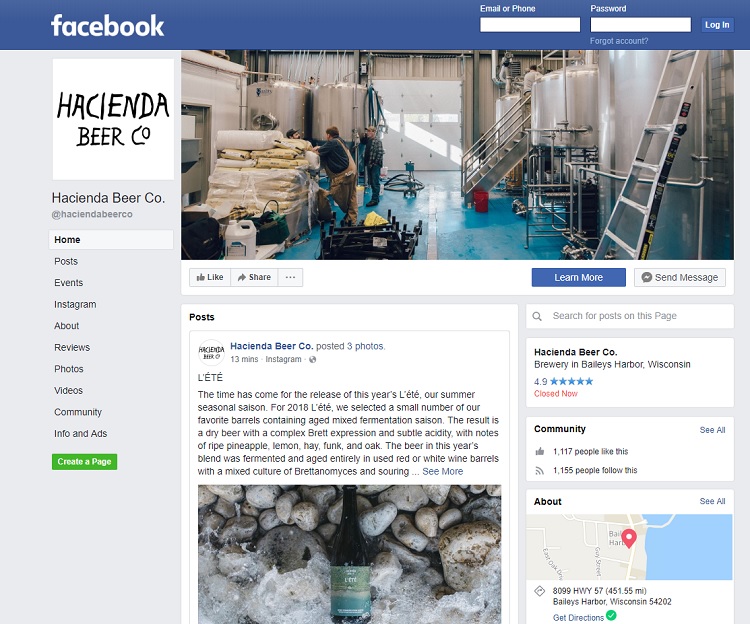The height and width of the screenshot is (624, 750).
Task: Open the Videos section
Action: point(68,391)
